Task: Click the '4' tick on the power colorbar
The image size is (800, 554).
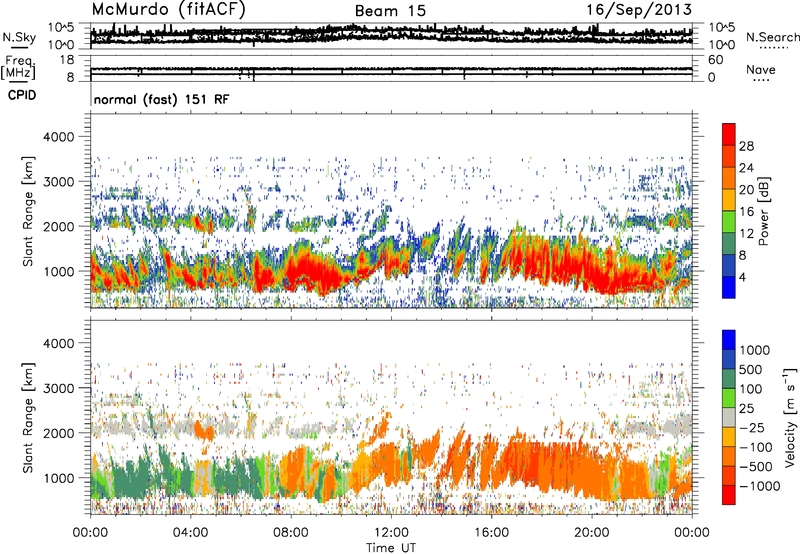Action: click(742, 277)
